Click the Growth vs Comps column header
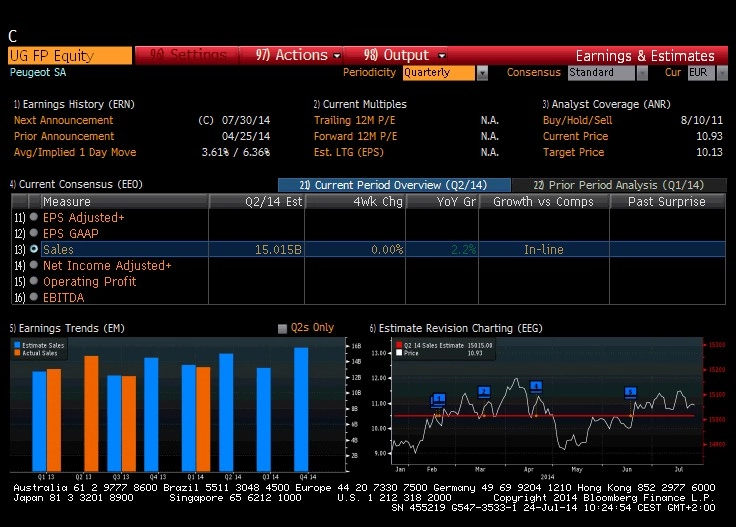The width and height of the screenshot is (736, 527). pyautogui.click(x=544, y=201)
